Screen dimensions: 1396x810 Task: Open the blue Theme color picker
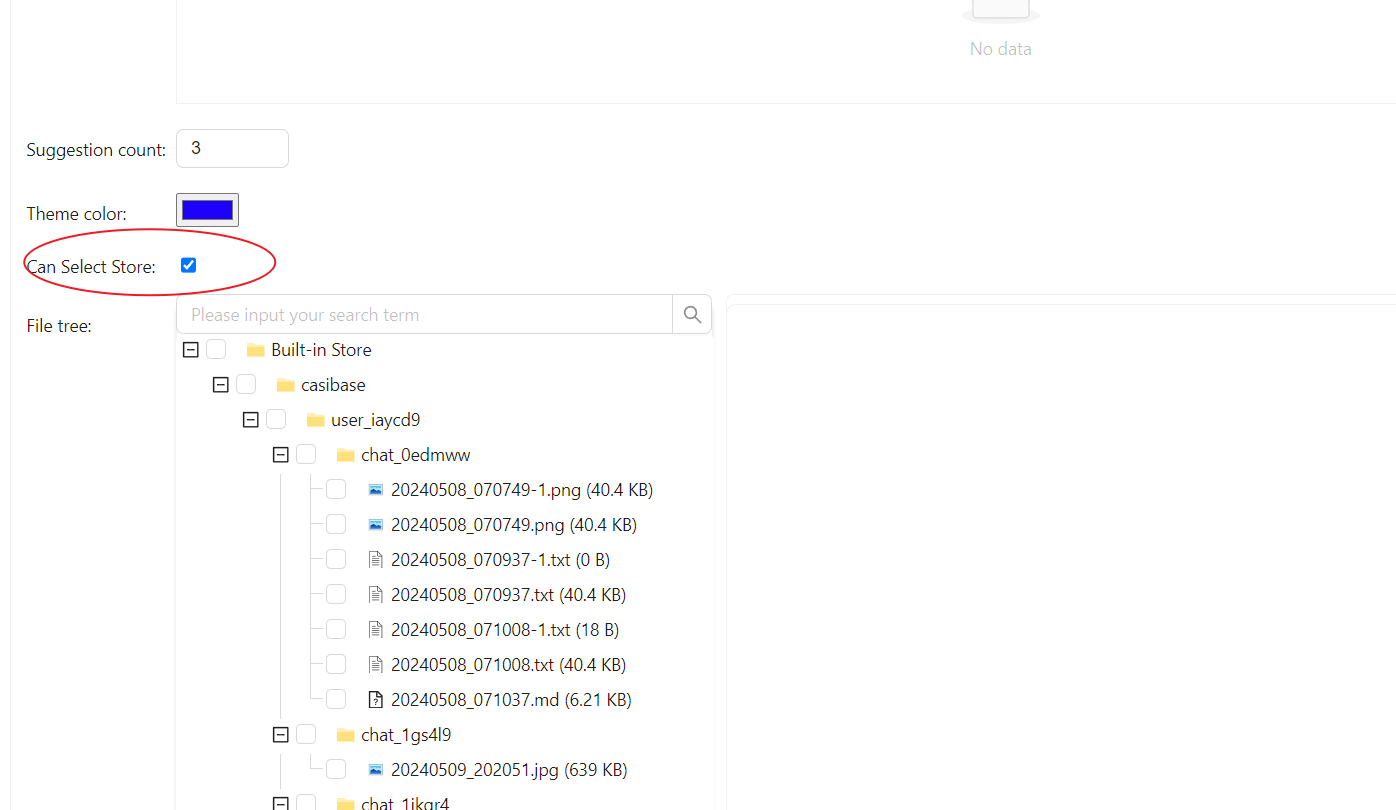click(207, 210)
